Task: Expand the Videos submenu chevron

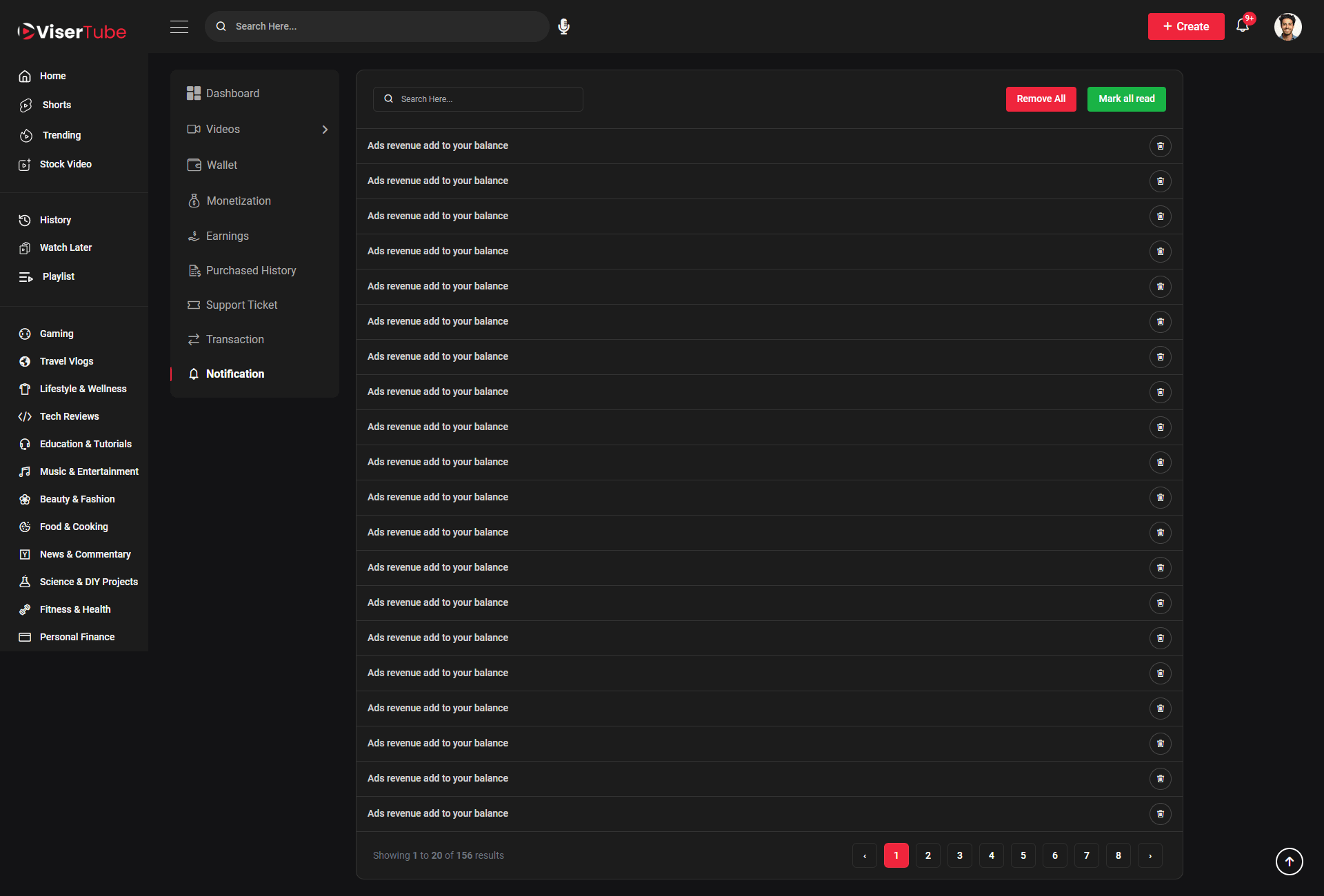Action: point(325,130)
